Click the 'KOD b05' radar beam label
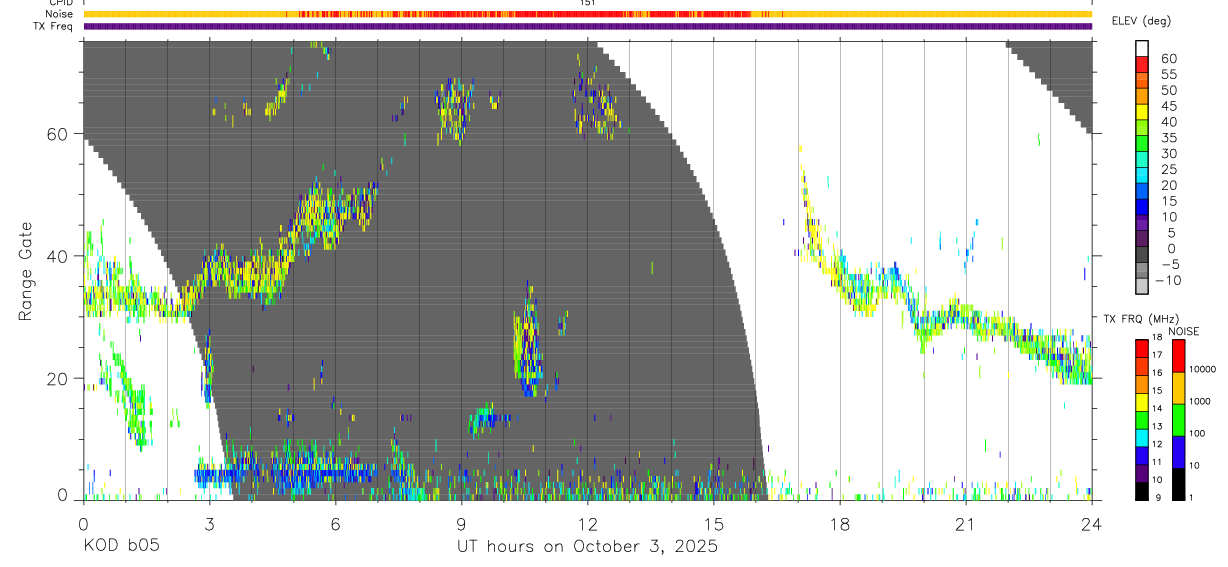 (120, 547)
